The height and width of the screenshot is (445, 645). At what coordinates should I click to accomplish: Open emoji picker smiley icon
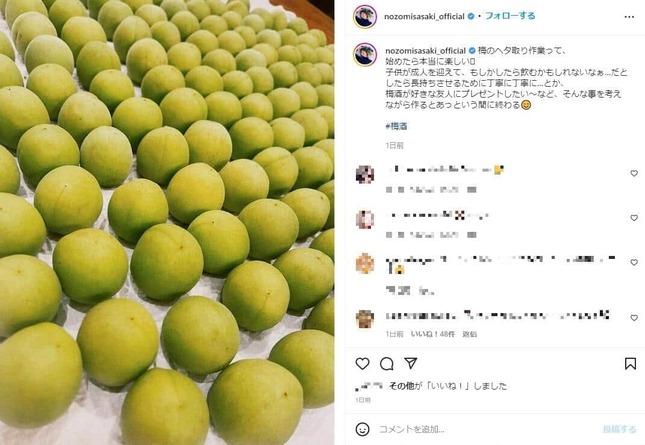point(362,429)
